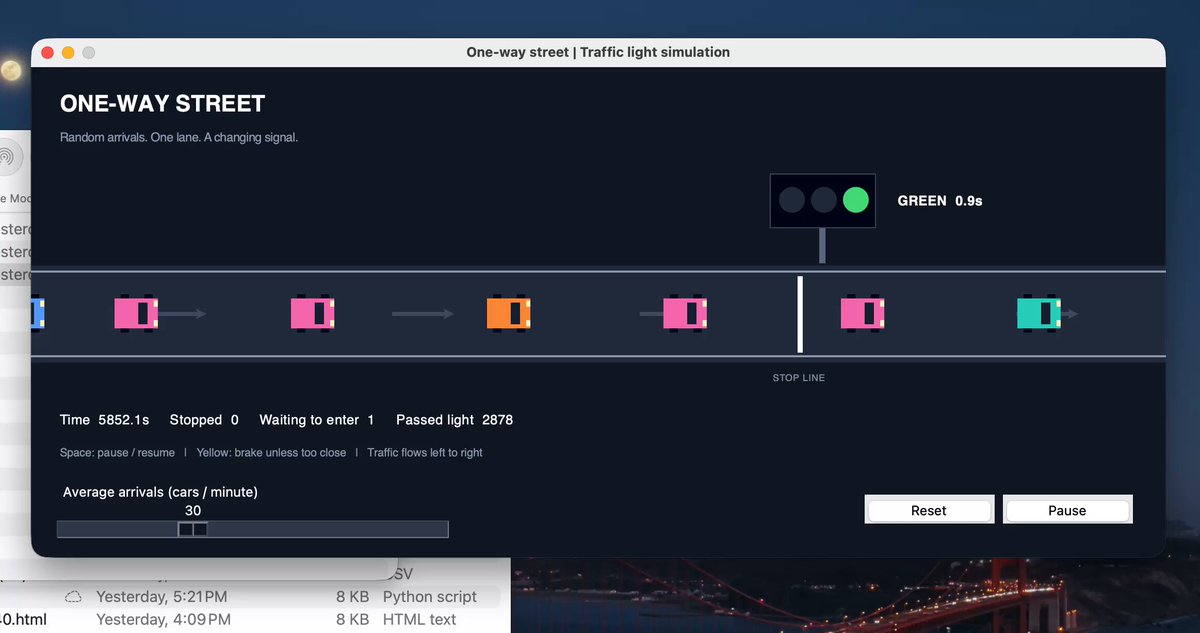The height and width of the screenshot is (633, 1200).
Task: Click the middle unlit lamp of traffic light
Action: 824,200
